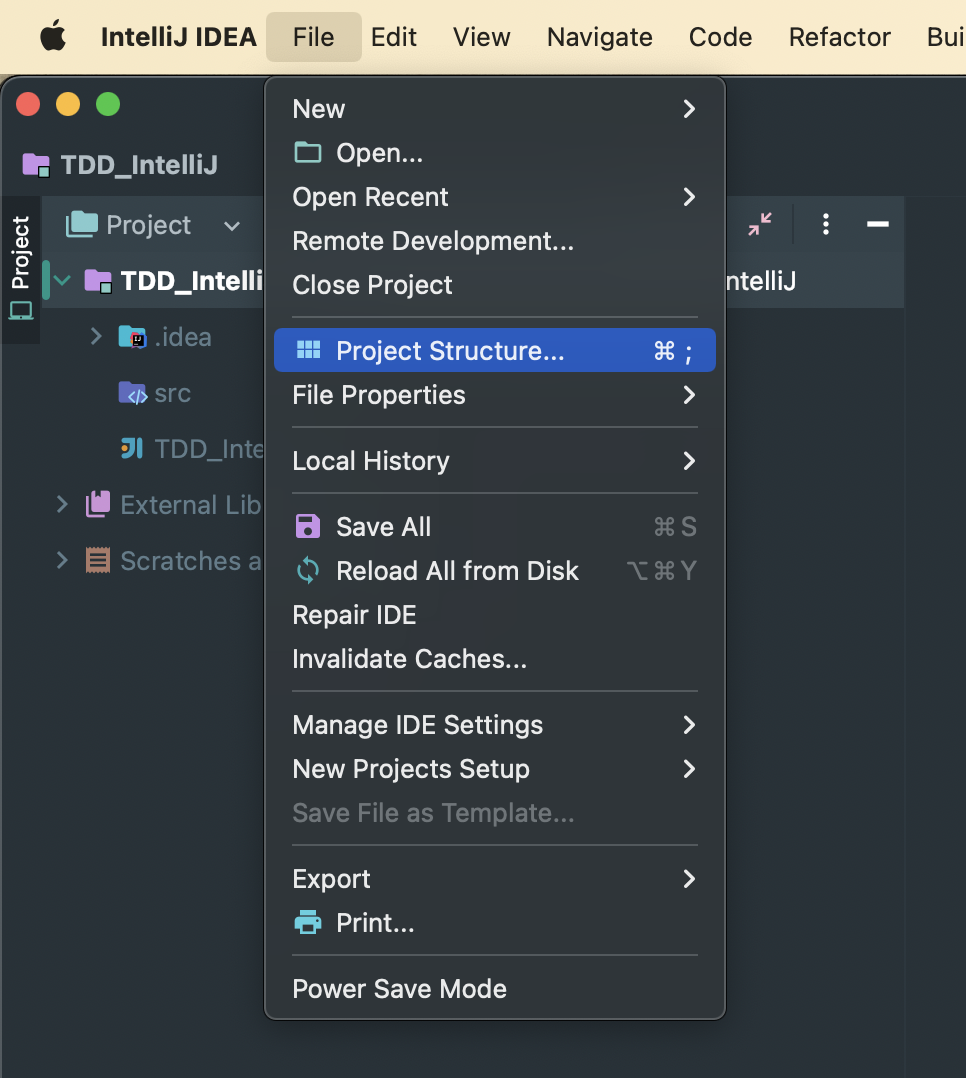This screenshot has width=966, height=1078.
Task: Click the Reload All from Disk icon
Action: tap(308, 571)
